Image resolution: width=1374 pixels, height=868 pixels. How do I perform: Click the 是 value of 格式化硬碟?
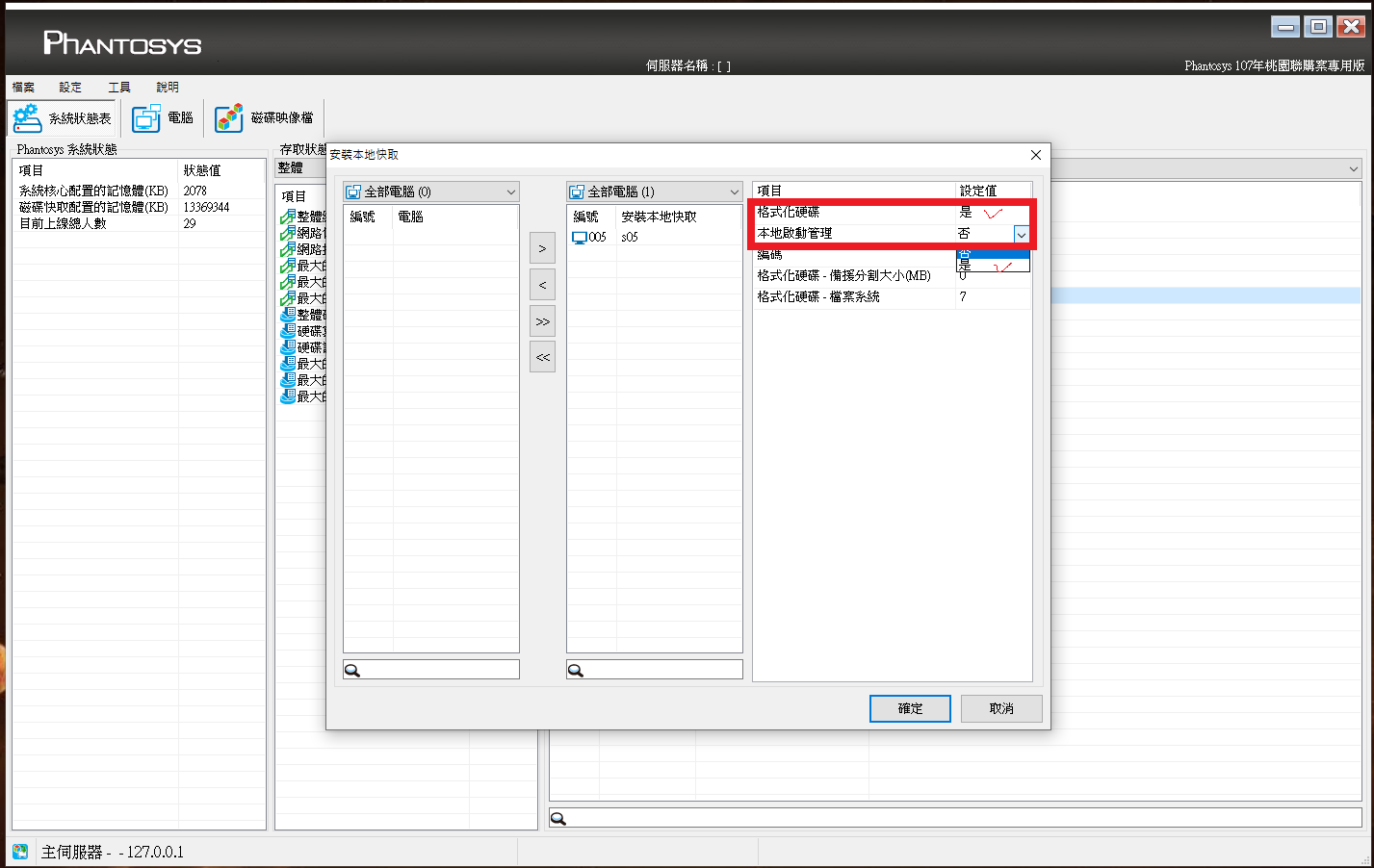pyautogui.click(x=966, y=212)
